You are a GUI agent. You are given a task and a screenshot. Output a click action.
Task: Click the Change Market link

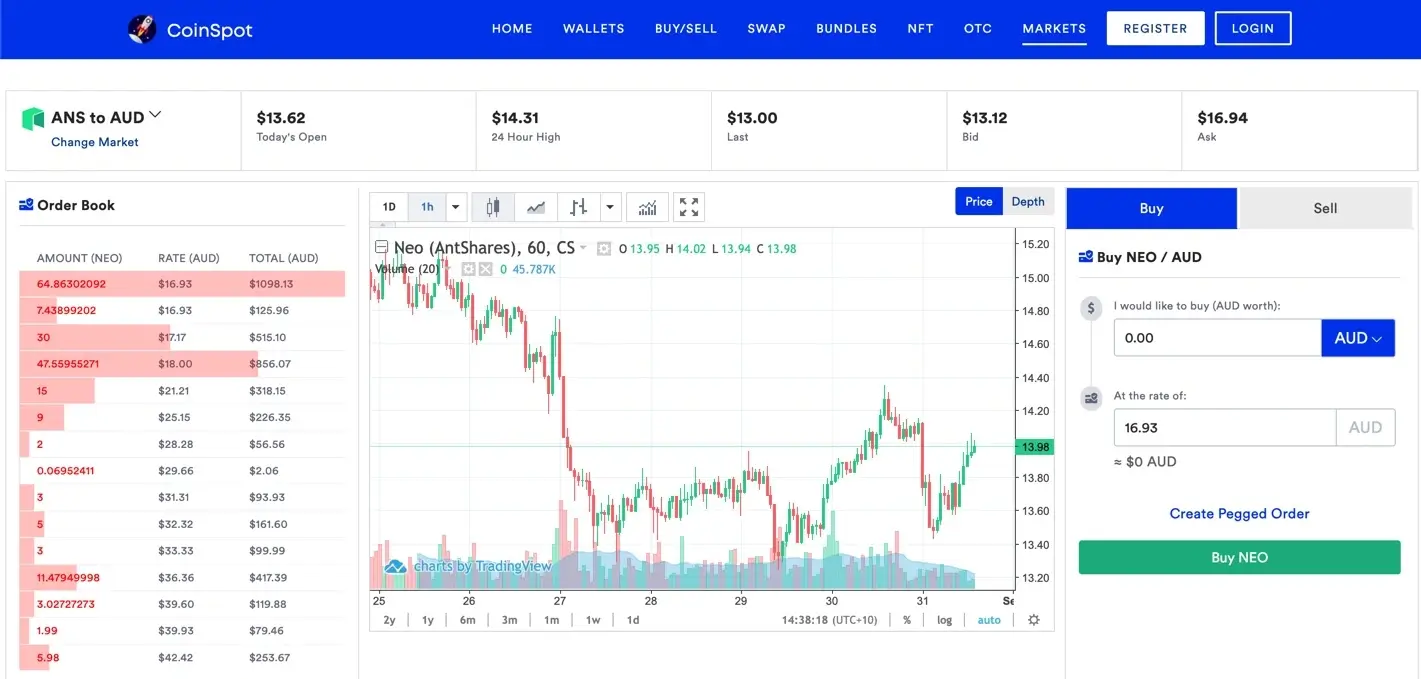[95, 142]
